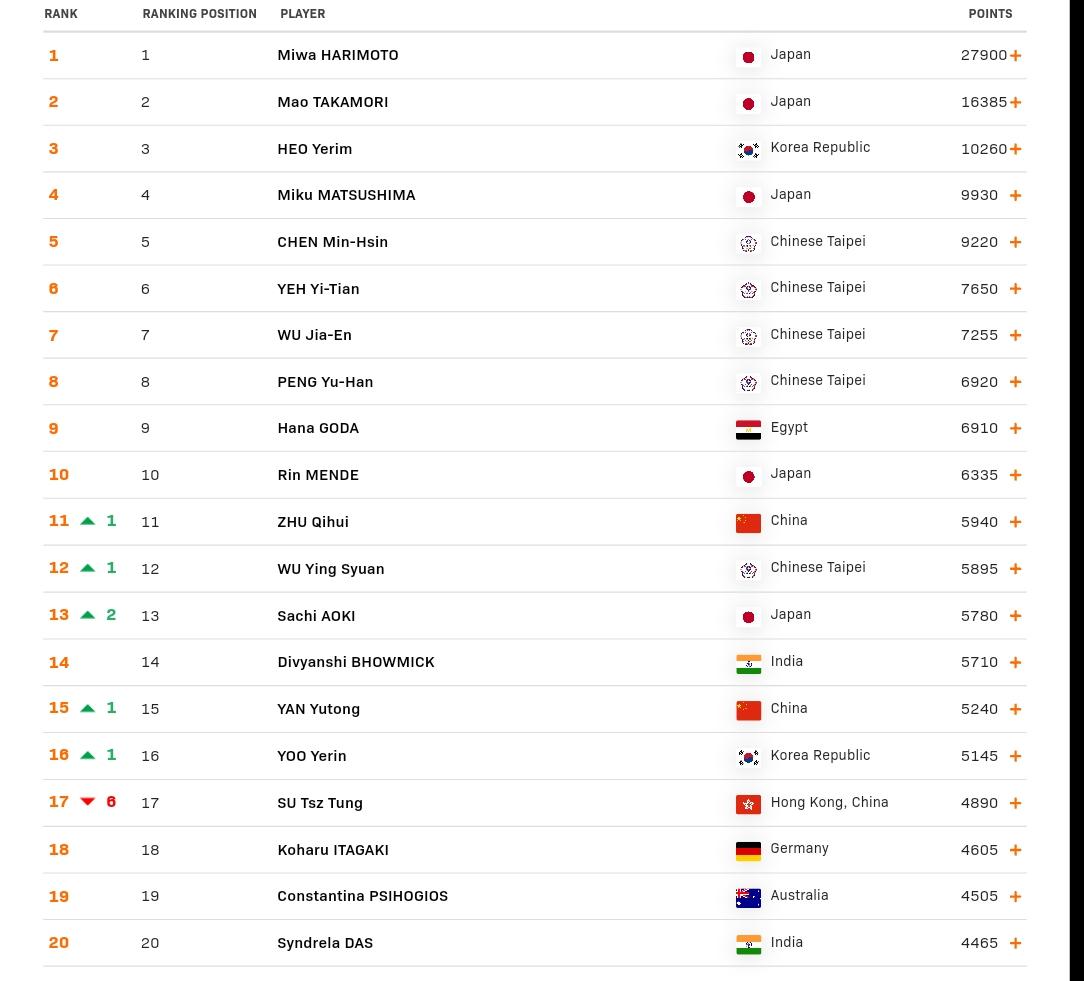Viewport: 1084px width, 981px height.
Task: Sort by the POINTS column header
Action: coord(990,14)
